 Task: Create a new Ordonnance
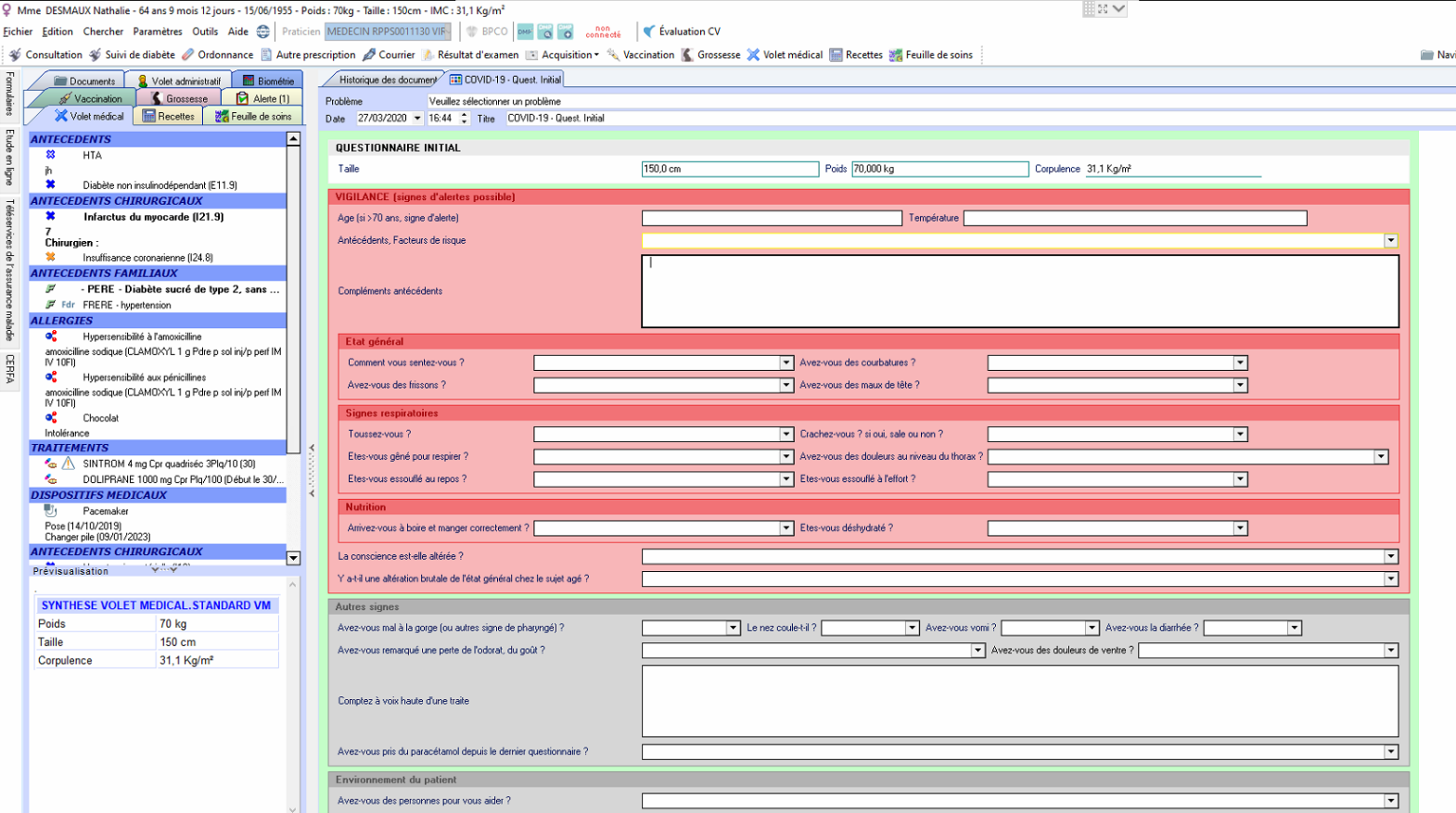pyautogui.click(x=218, y=55)
